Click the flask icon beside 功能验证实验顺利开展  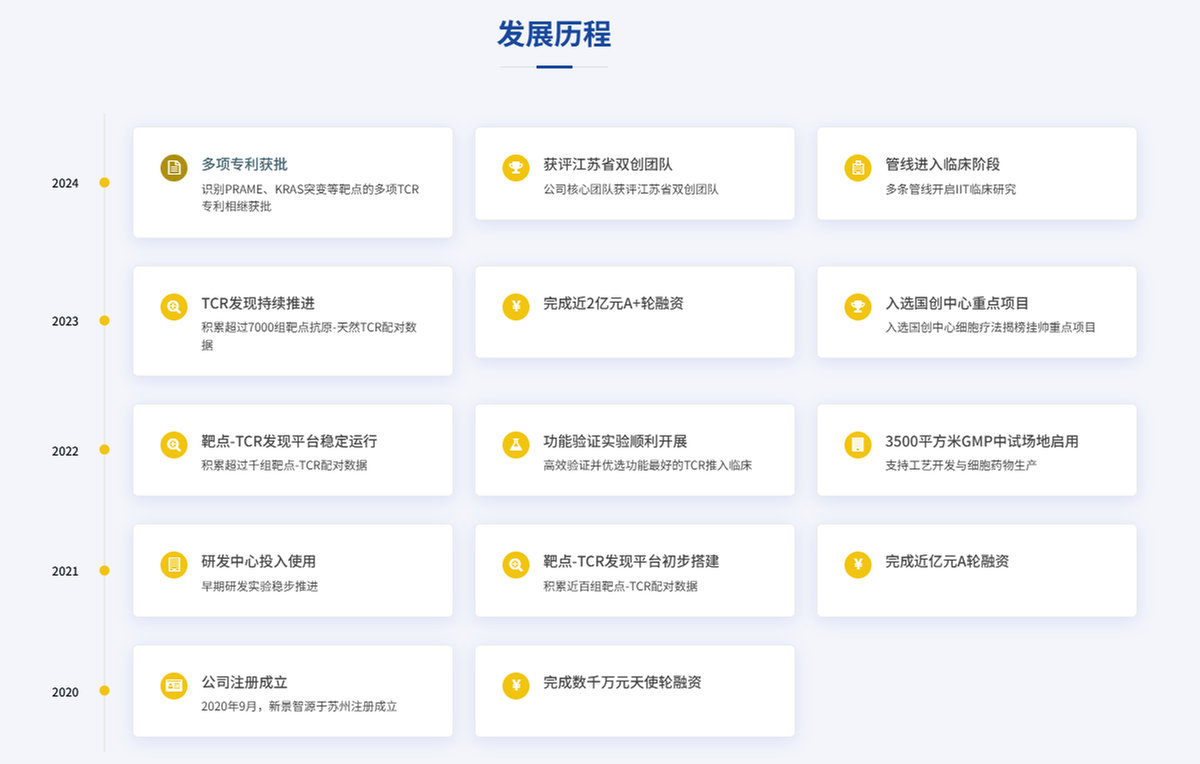click(516, 445)
